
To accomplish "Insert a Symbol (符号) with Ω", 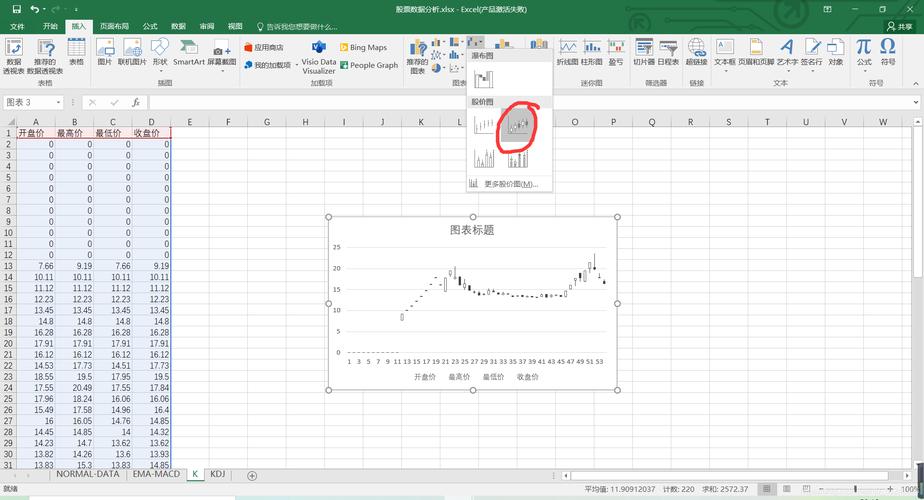I will click(x=888, y=52).
